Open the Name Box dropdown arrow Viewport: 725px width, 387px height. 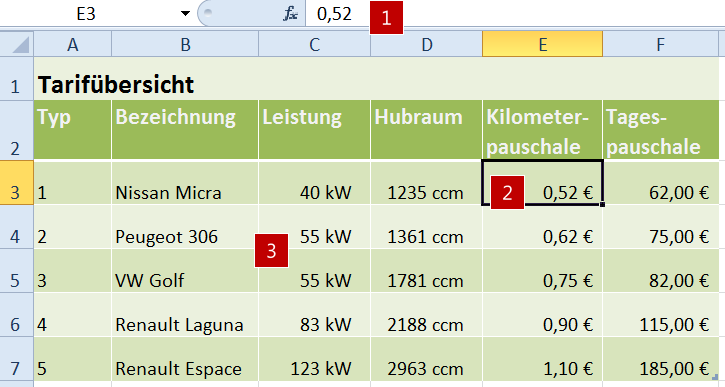click(x=185, y=13)
